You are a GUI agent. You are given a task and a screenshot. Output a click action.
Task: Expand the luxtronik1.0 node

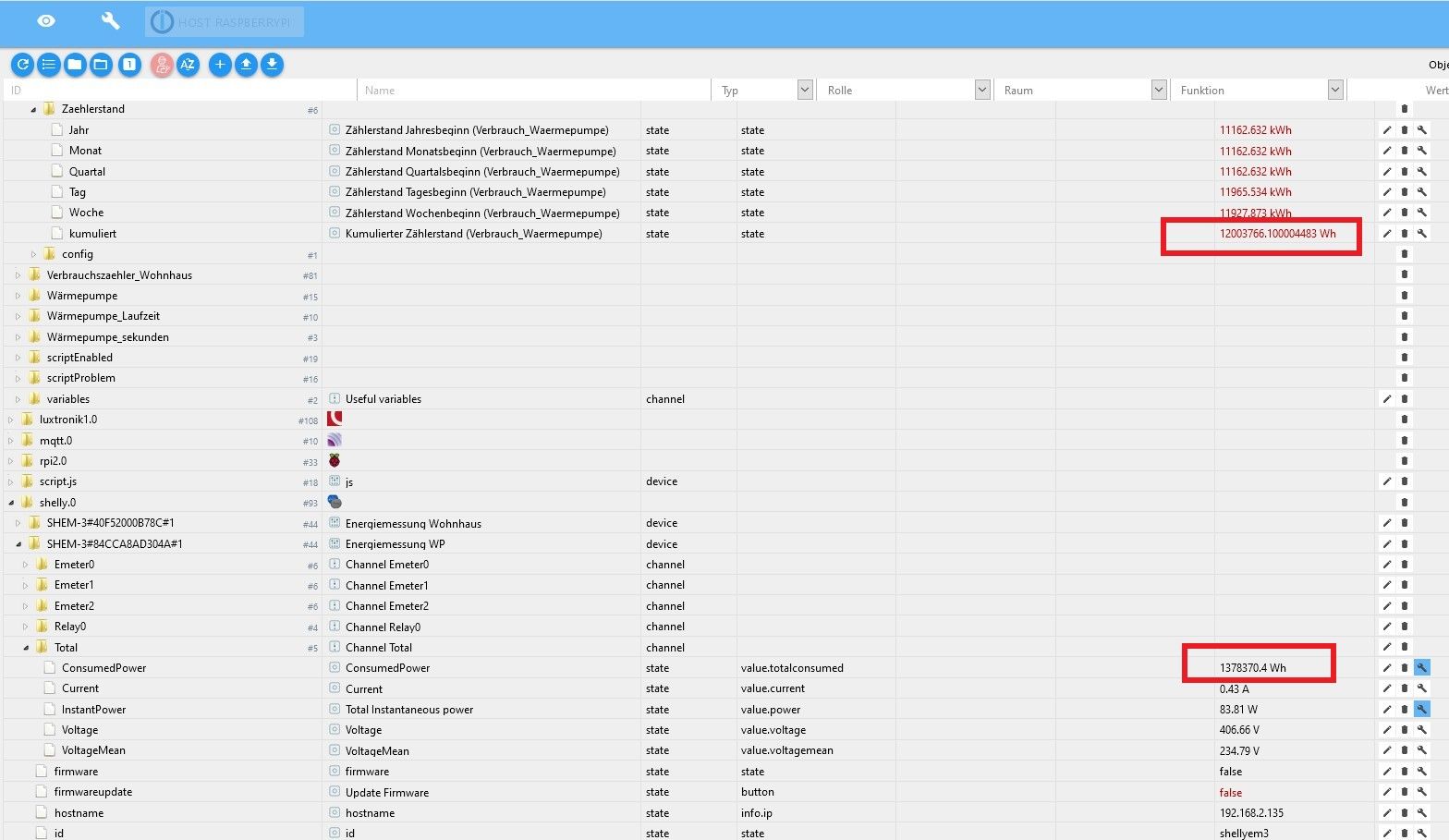10,420
